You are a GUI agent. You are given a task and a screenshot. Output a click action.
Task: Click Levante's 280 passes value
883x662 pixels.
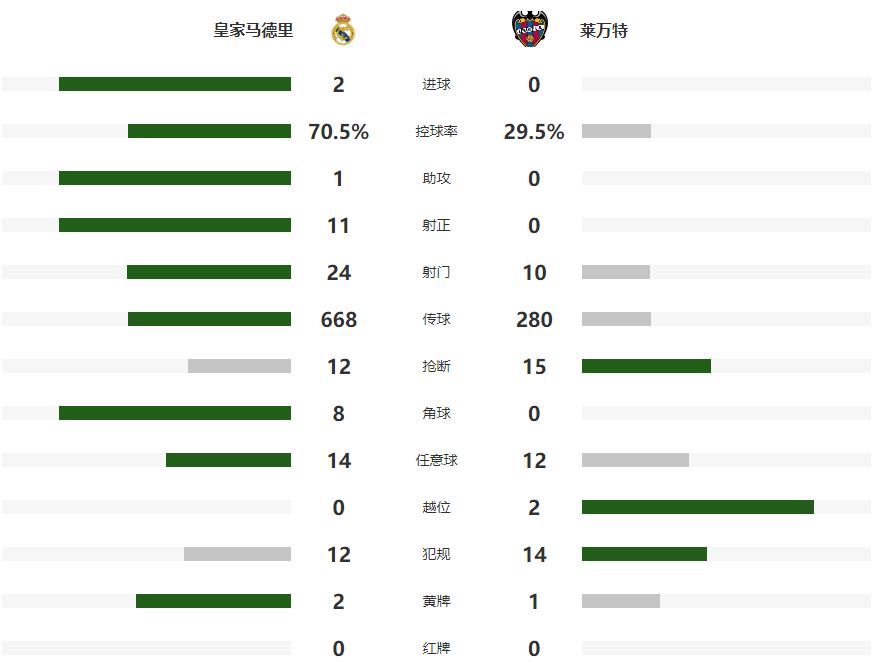click(x=534, y=320)
